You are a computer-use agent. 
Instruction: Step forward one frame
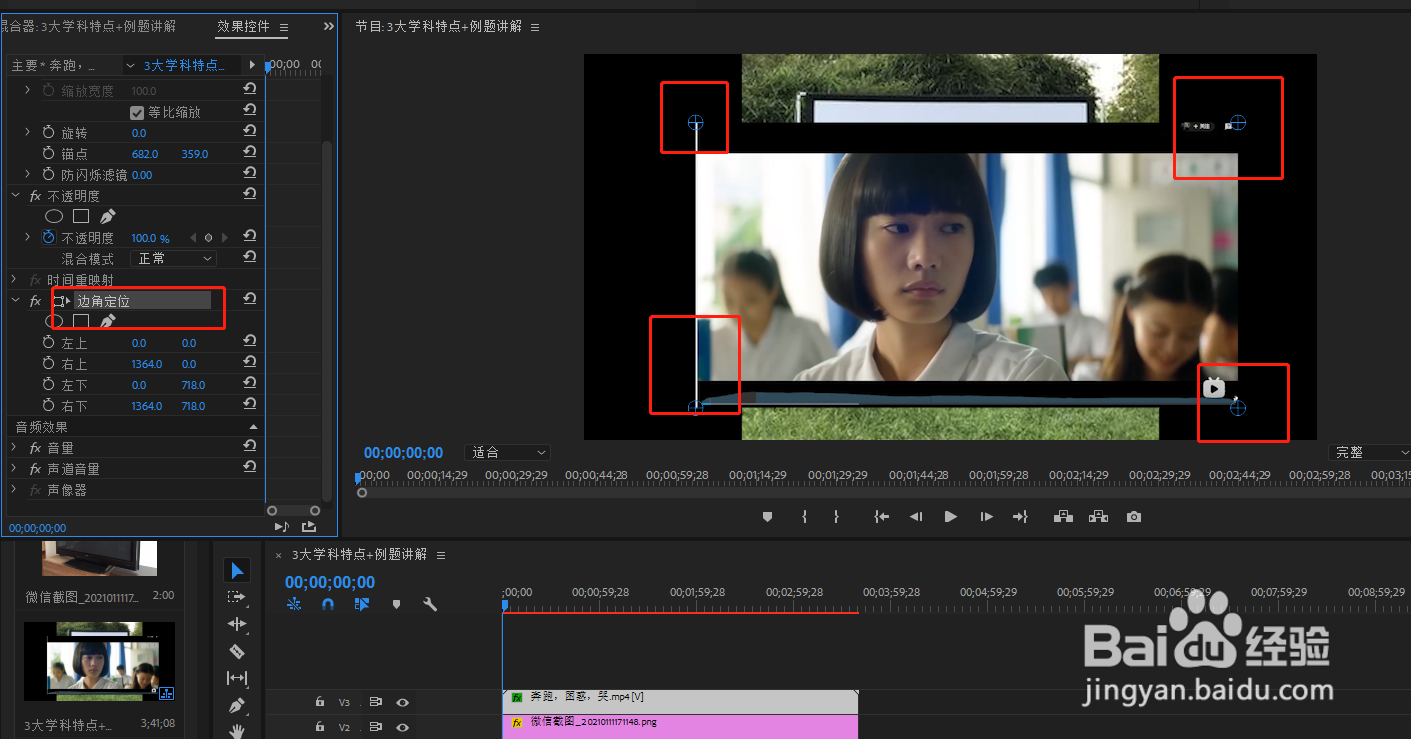[x=986, y=517]
